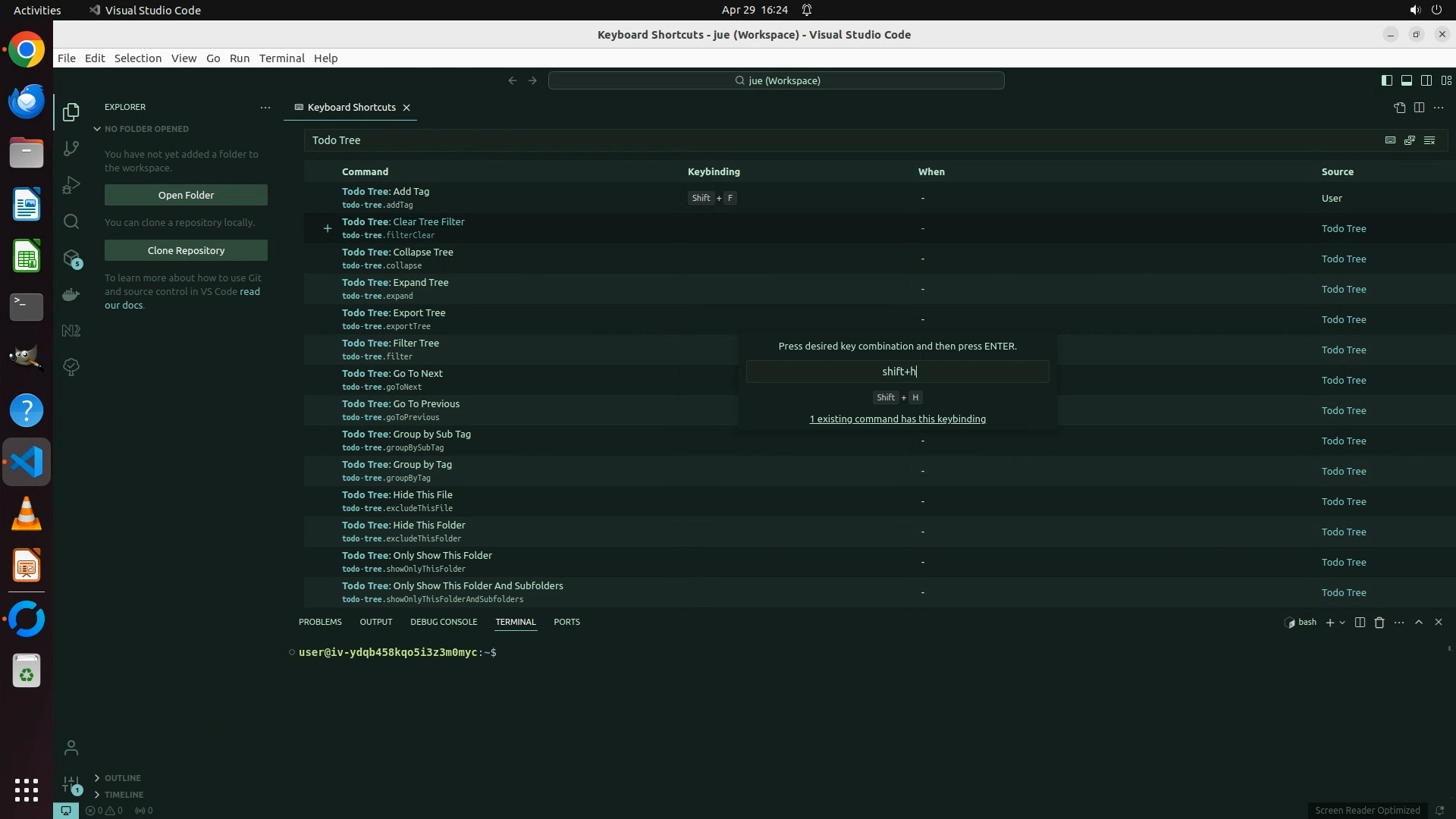Toggle the bottom panel visibility
1456x819 pixels.
coord(1406,80)
